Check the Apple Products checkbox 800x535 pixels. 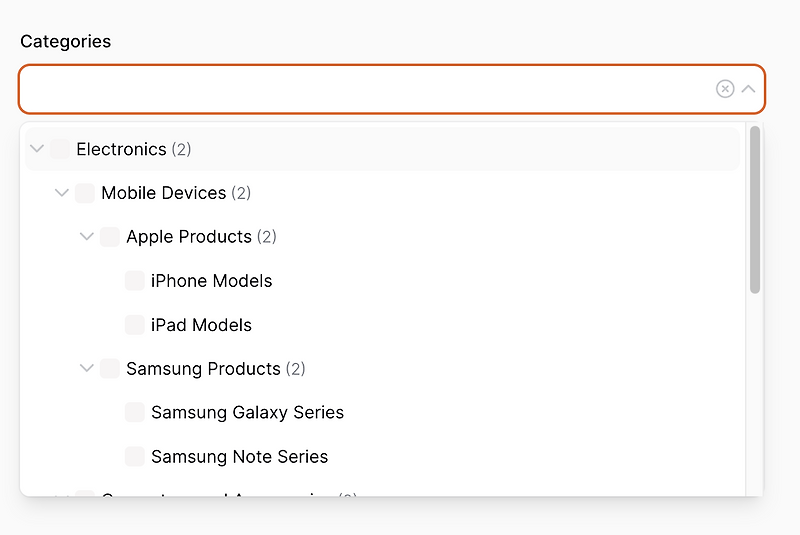110,237
